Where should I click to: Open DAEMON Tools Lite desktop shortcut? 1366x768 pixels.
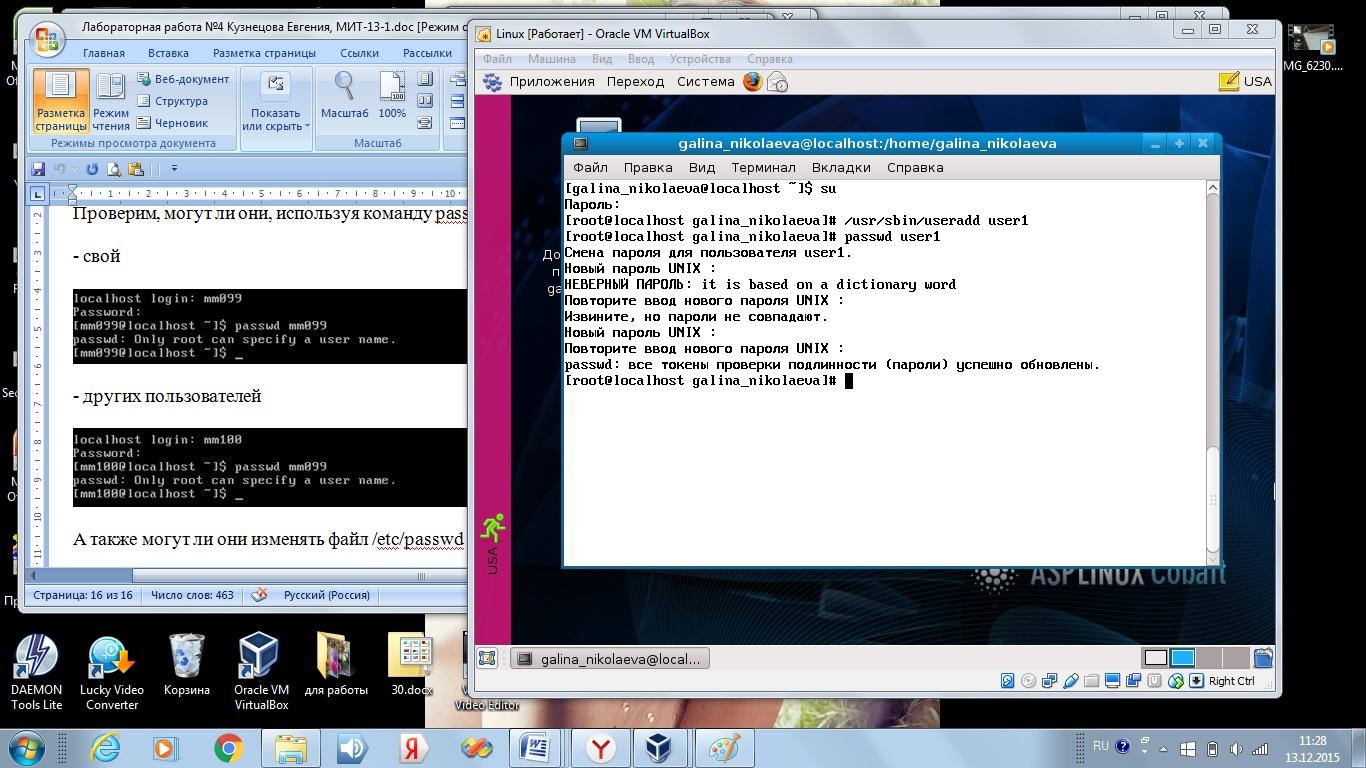(x=37, y=672)
